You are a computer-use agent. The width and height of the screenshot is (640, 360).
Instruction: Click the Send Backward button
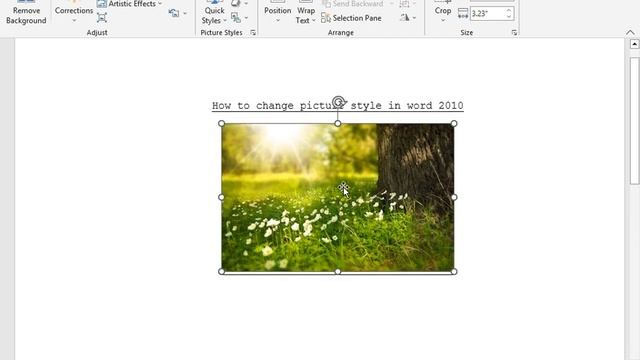tap(353, 4)
